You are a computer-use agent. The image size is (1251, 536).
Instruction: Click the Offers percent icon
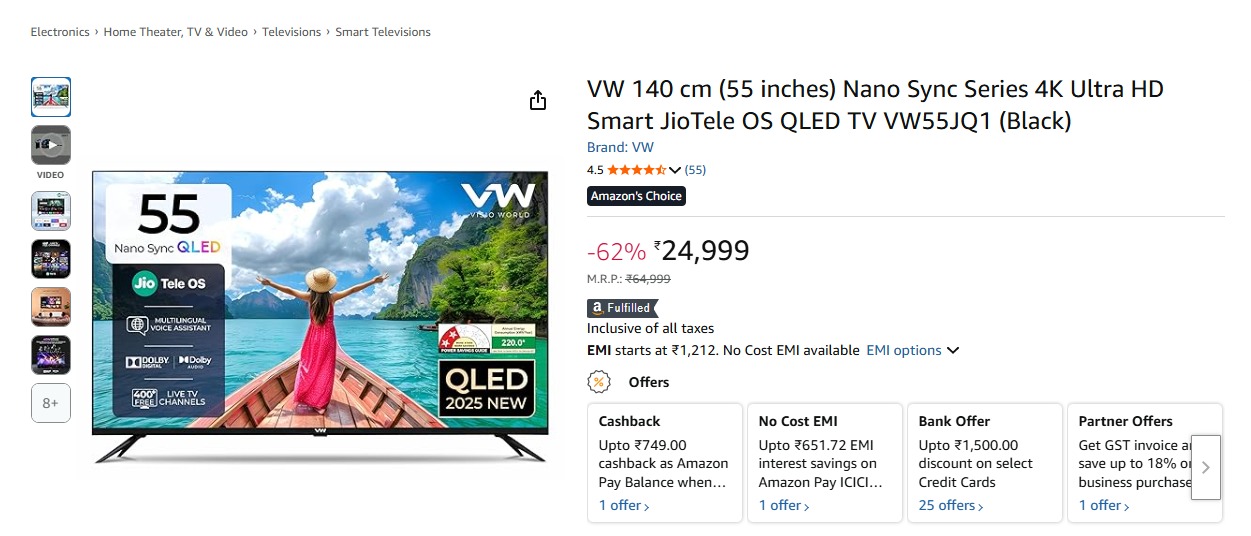coord(598,382)
